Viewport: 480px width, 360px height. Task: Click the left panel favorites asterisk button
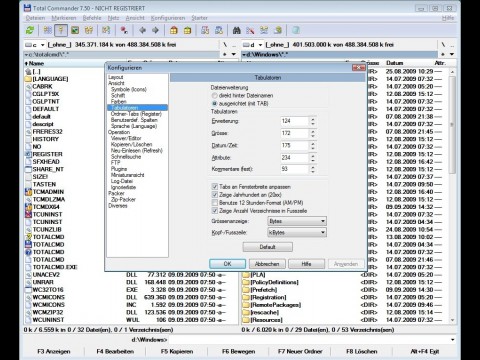[225, 54]
